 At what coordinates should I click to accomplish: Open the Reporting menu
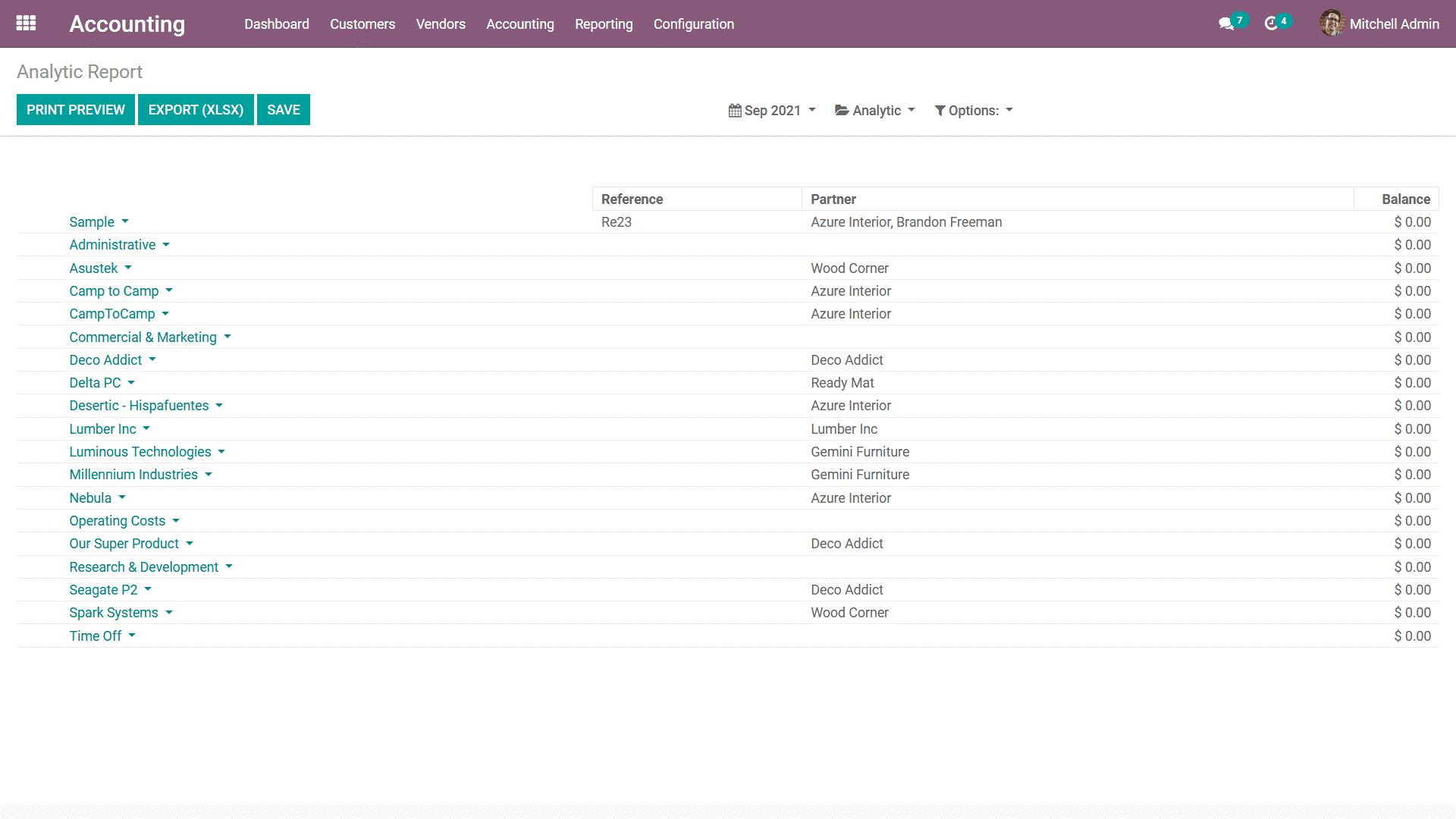(x=604, y=24)
